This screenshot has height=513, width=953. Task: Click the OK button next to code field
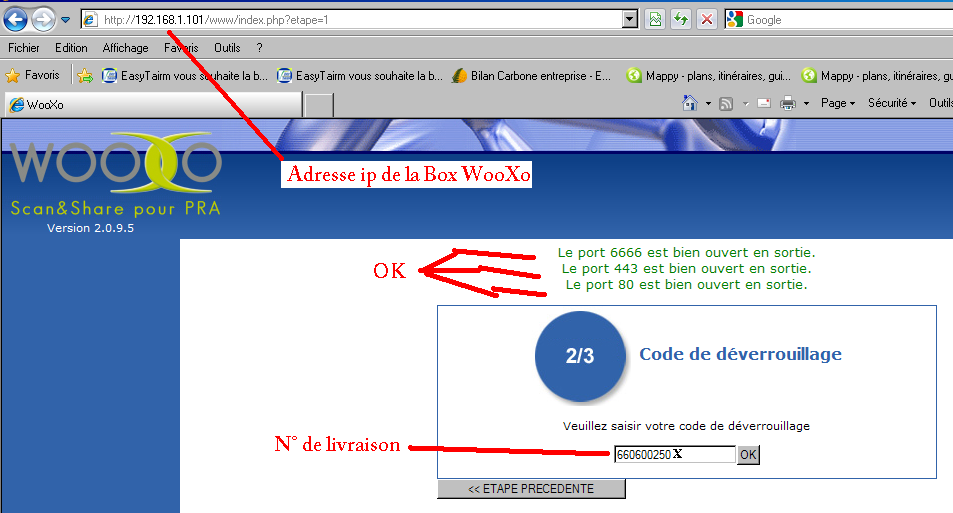click(748, 454)
